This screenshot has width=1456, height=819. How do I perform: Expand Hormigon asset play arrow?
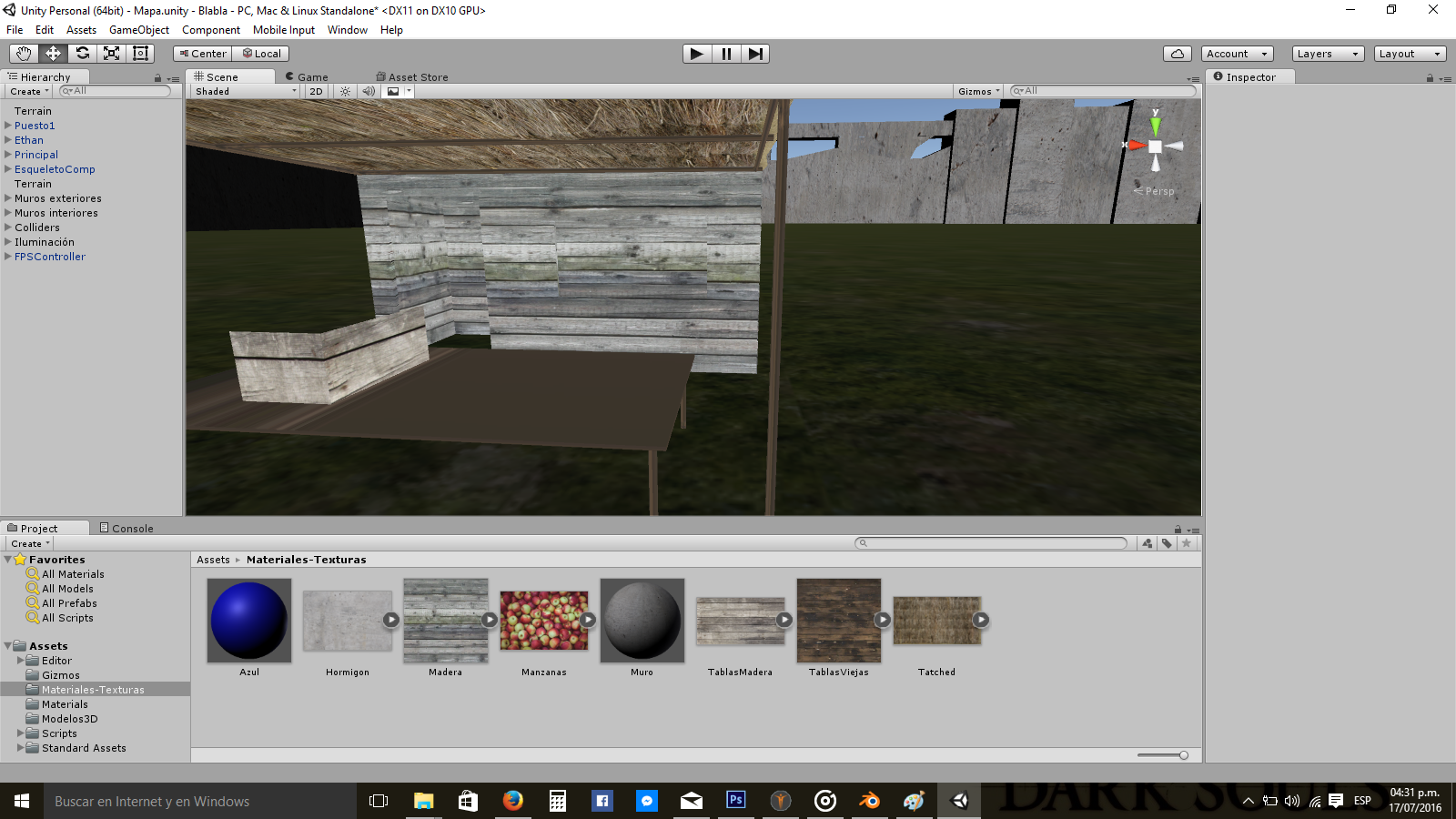(391, 620)
